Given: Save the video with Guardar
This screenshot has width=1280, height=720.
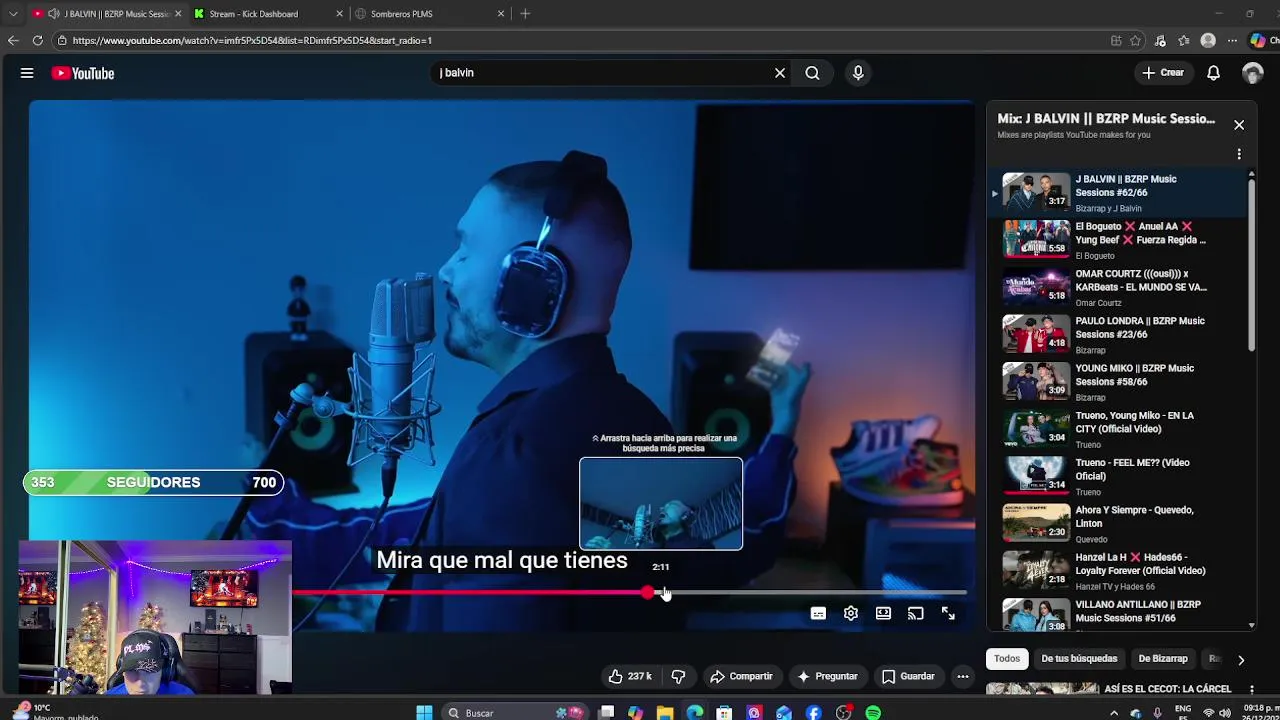Looking at the screenshot, I should click(908, 677).
